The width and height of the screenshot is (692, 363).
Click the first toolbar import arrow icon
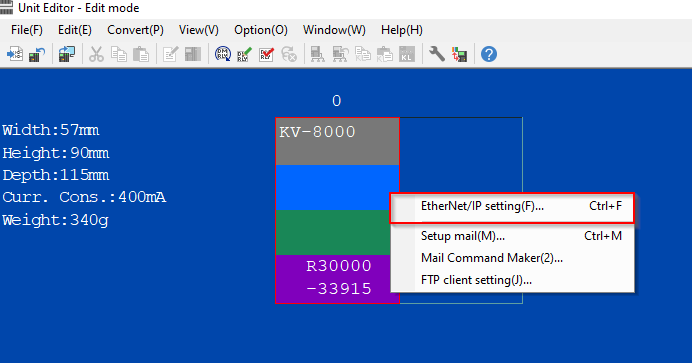point(15,55)
